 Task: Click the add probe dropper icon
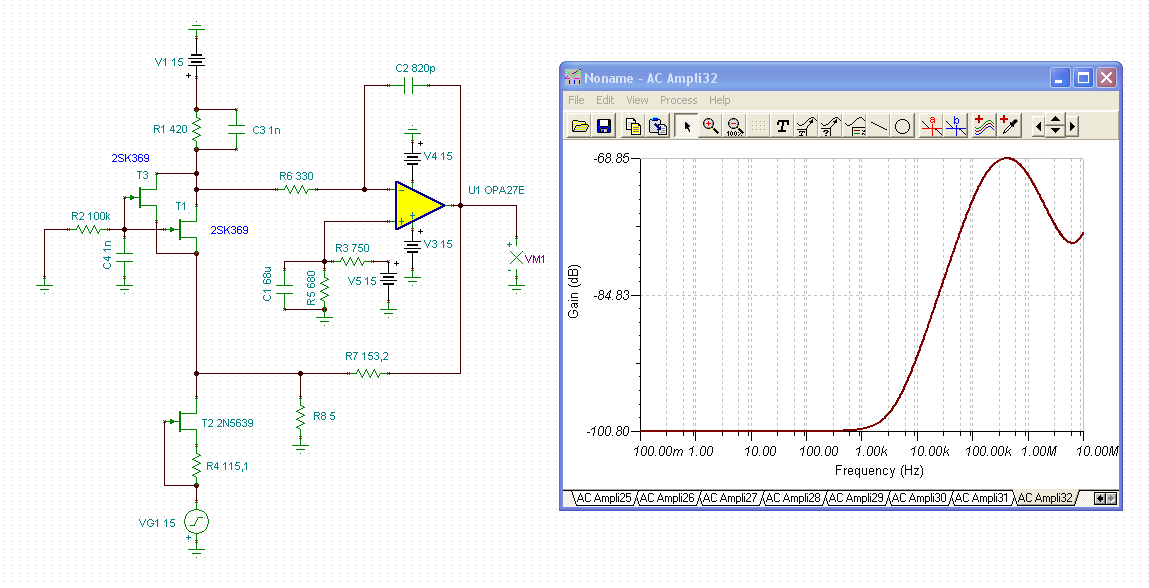(1010, 126)
